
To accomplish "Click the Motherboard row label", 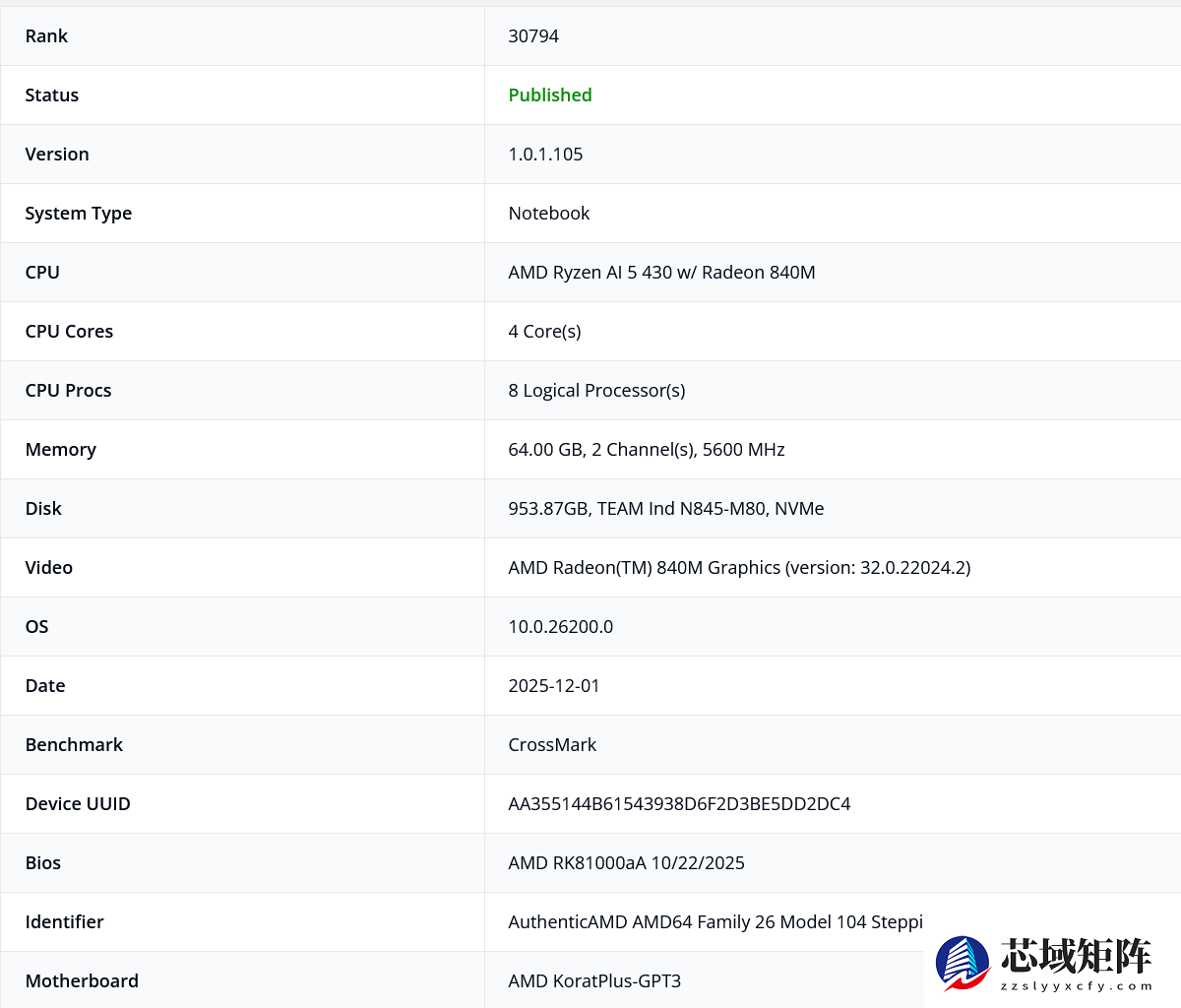I will 82,981.
